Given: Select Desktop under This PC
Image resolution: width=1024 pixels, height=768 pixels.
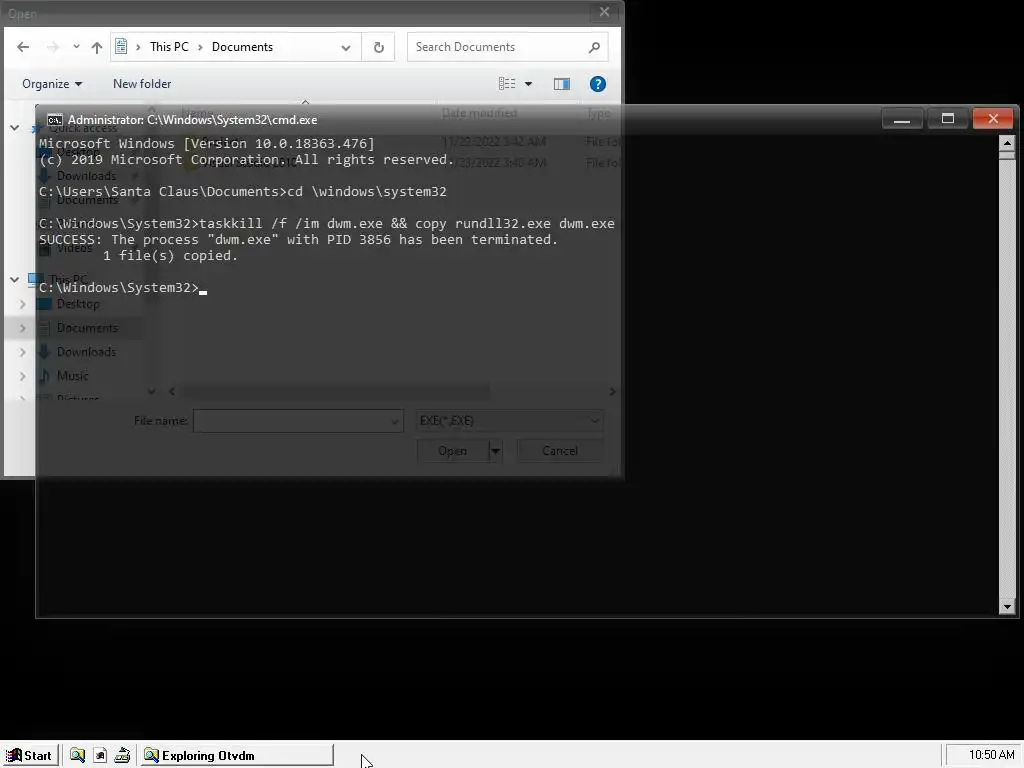Looking at the screenshot, I should tap(78, 304).
